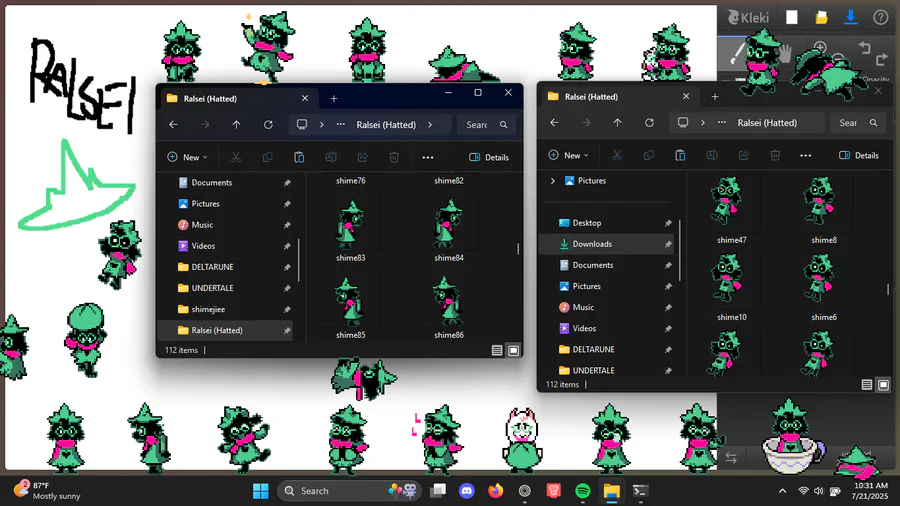Click Paste icon in right Explorer toolbar

(680, 155)
